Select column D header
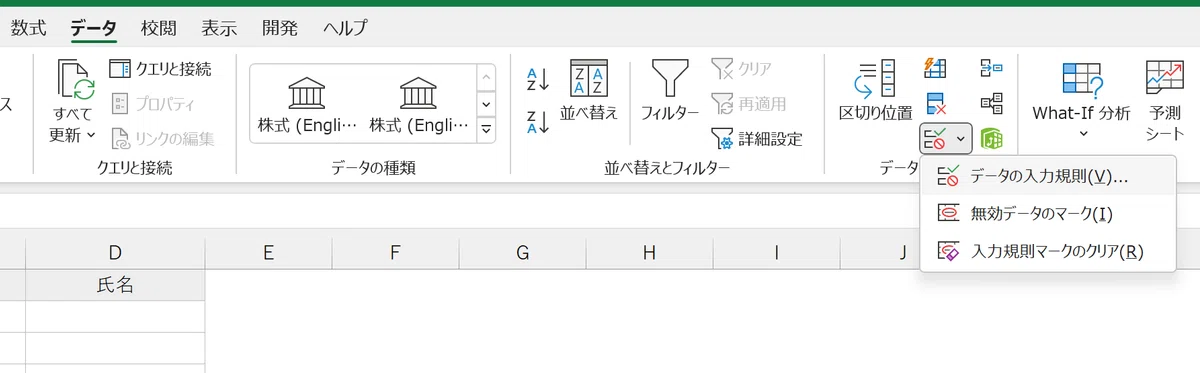The width and height of the screenshot is (1200, 373). click(115, 253)
